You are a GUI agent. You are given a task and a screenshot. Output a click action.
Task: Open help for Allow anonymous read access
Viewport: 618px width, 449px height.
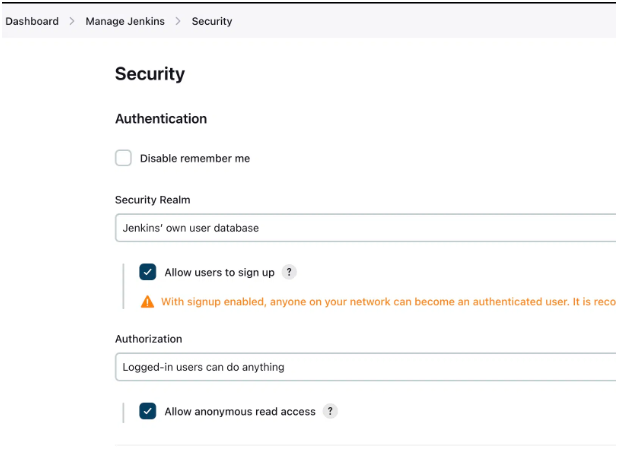point(331,411)
